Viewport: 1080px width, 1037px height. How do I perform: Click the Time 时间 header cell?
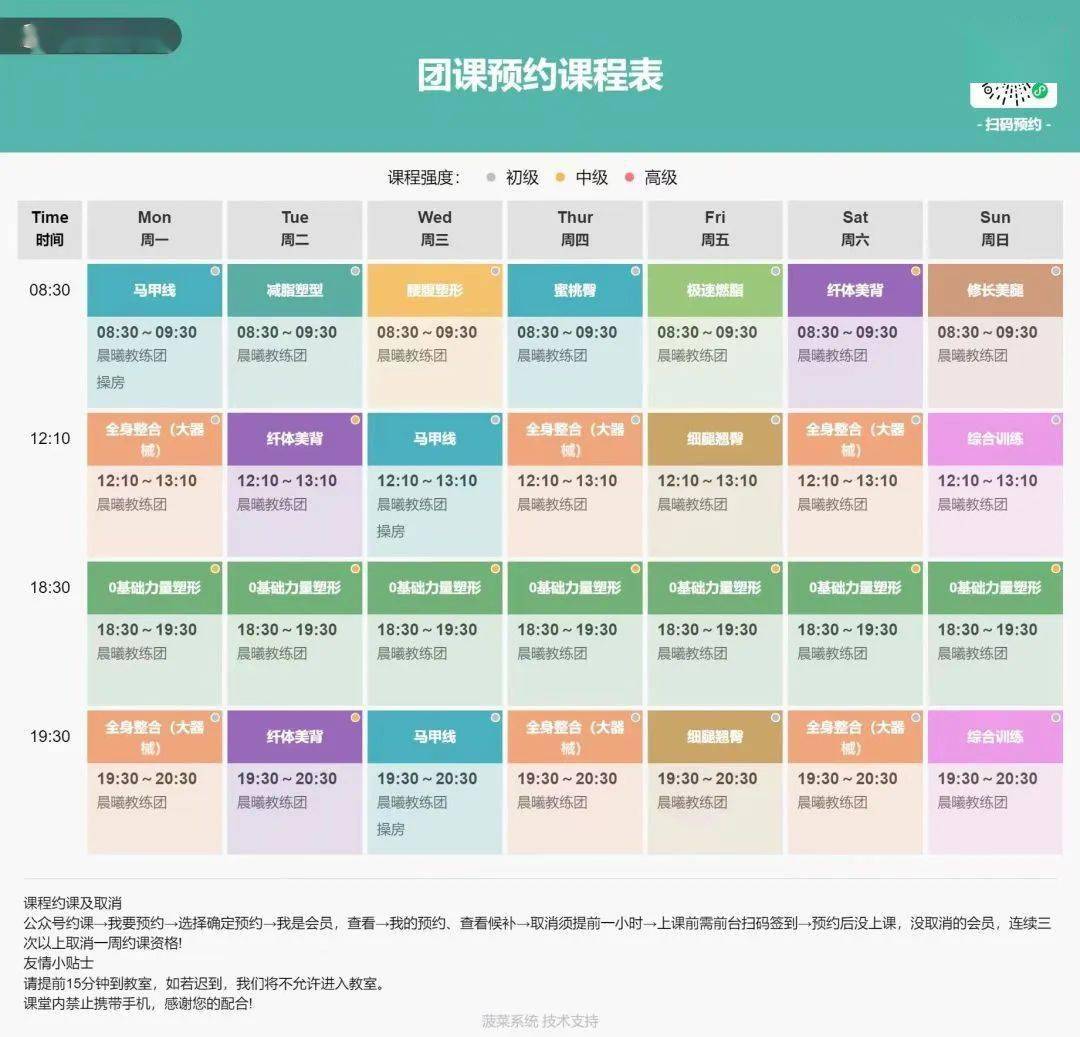coord(50,229)
